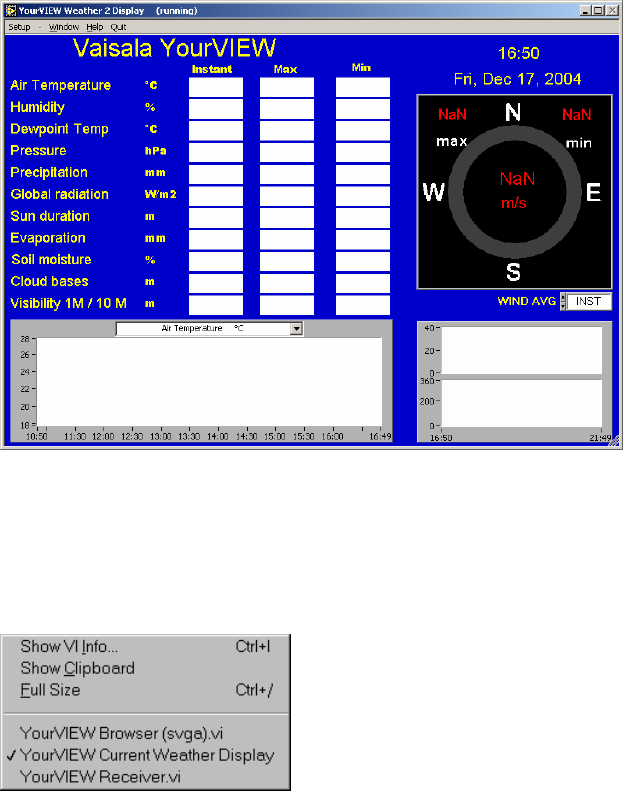
Task: Switch to YourVIEW Browser (svga).vi
Action: point(146,733)
